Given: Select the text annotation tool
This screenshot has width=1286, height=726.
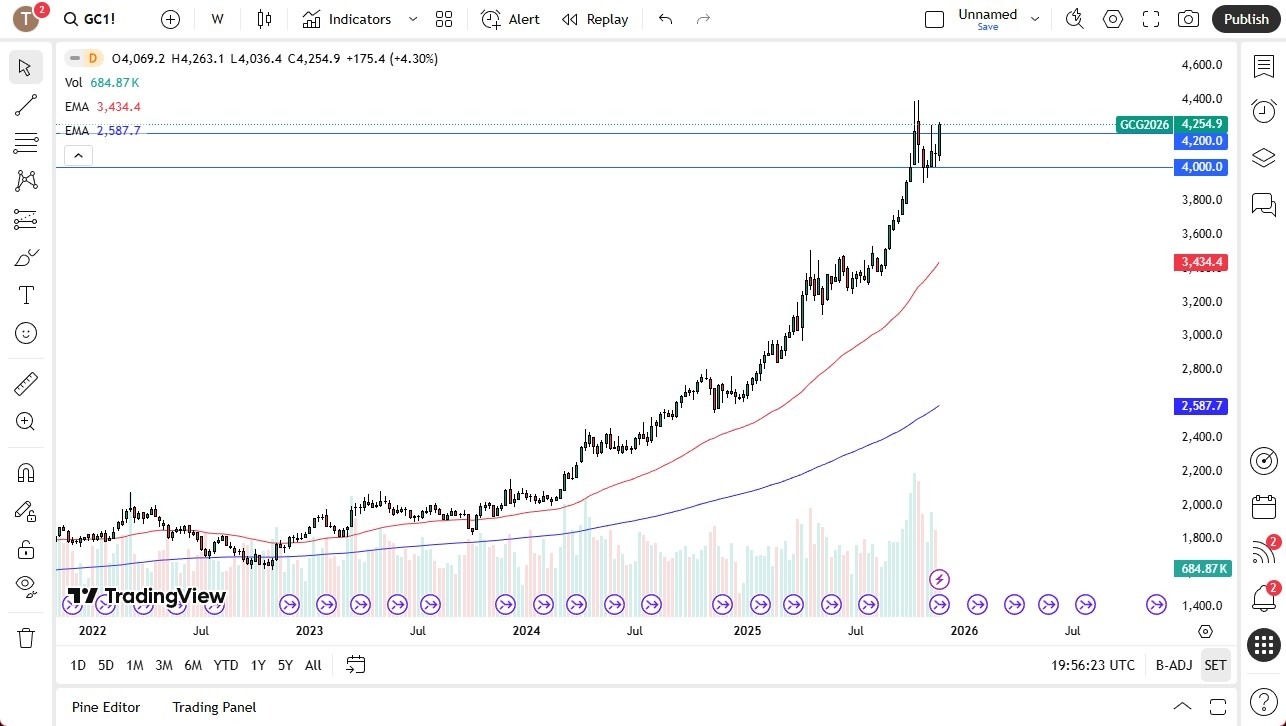Looking at the screenshot, I should point(26,295).
